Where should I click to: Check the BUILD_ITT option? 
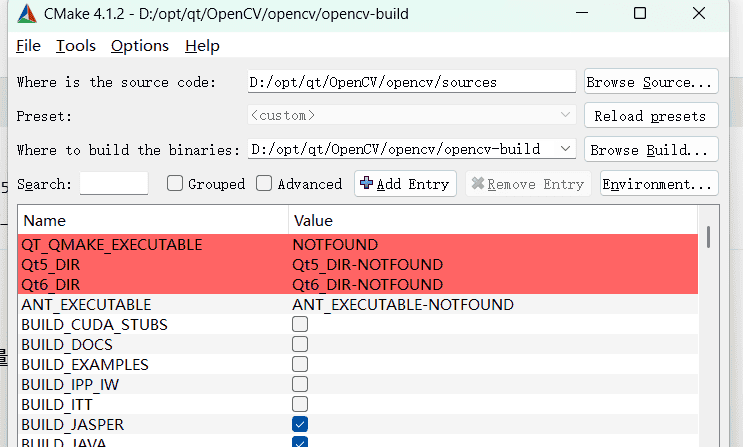300,404
